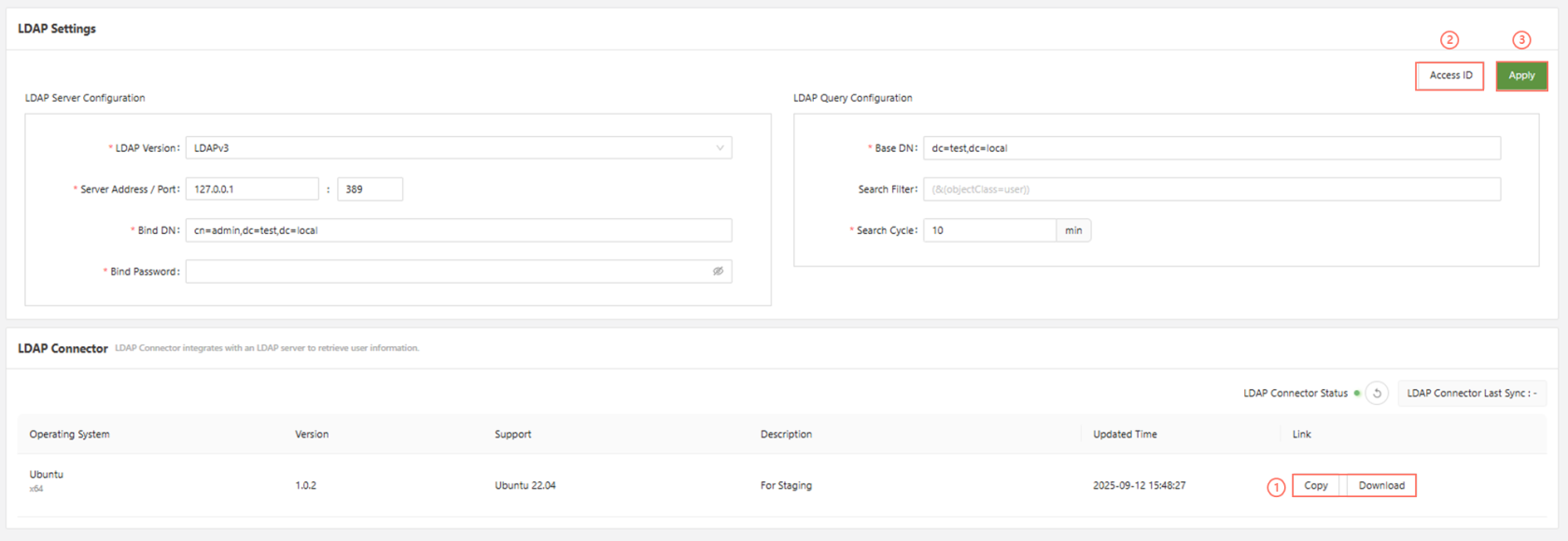Select the Ubuntu x64 table row

pyautogui.click(x=560, y=486)
